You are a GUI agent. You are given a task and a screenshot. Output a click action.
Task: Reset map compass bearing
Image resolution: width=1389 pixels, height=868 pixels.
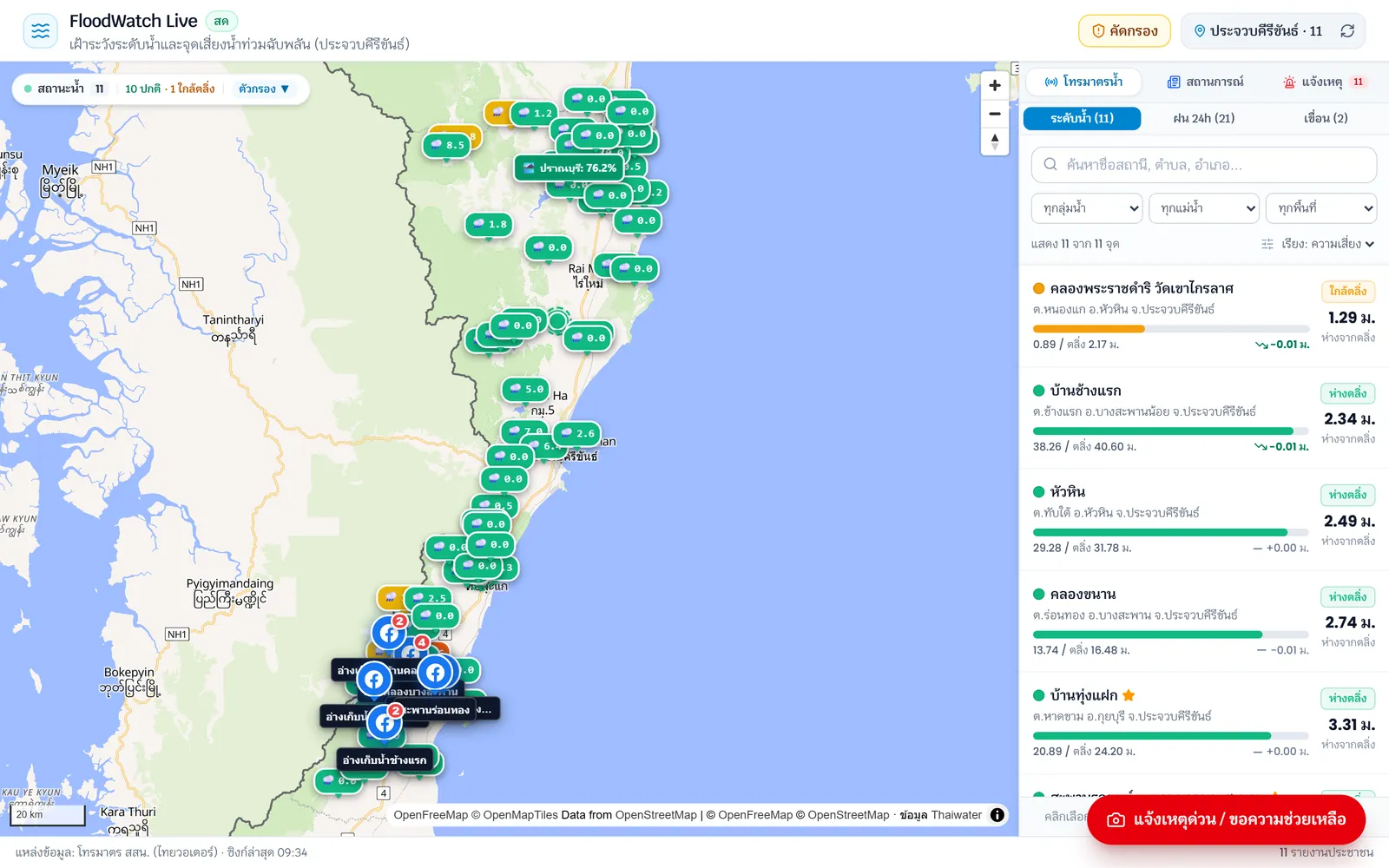(995, 141)
